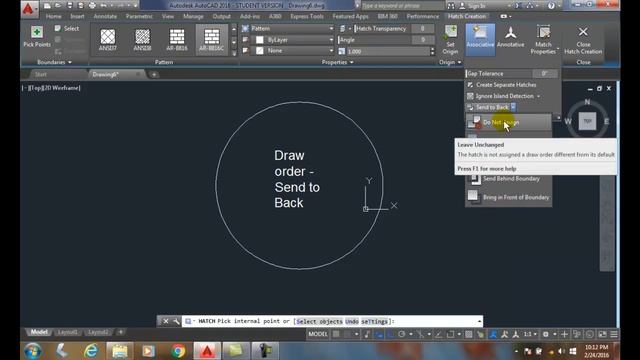Select the AR-B816C hatch pattern

tap(211, 40)
